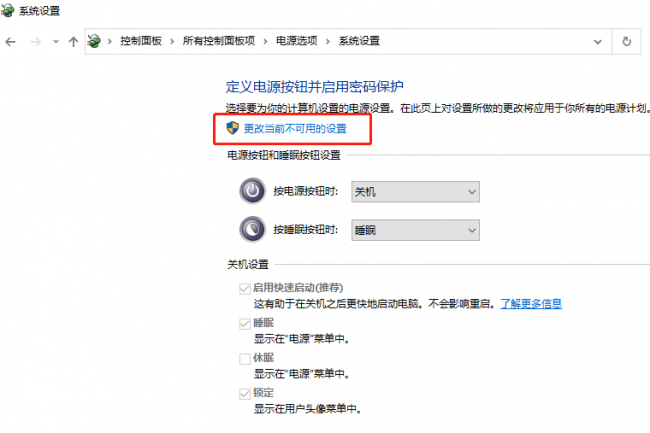Open recent locations dropdown chevron
650x433 pixels.
click(x=56, y=41)
